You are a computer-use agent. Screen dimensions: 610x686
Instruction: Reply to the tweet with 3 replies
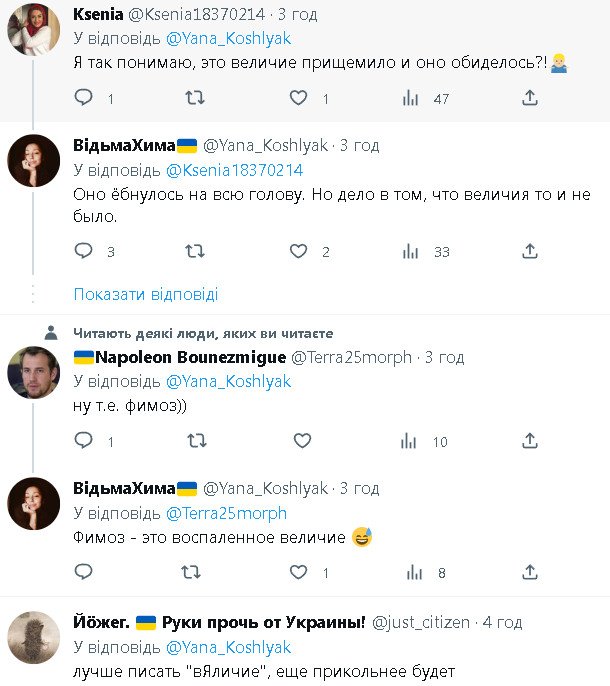[84, 251]
